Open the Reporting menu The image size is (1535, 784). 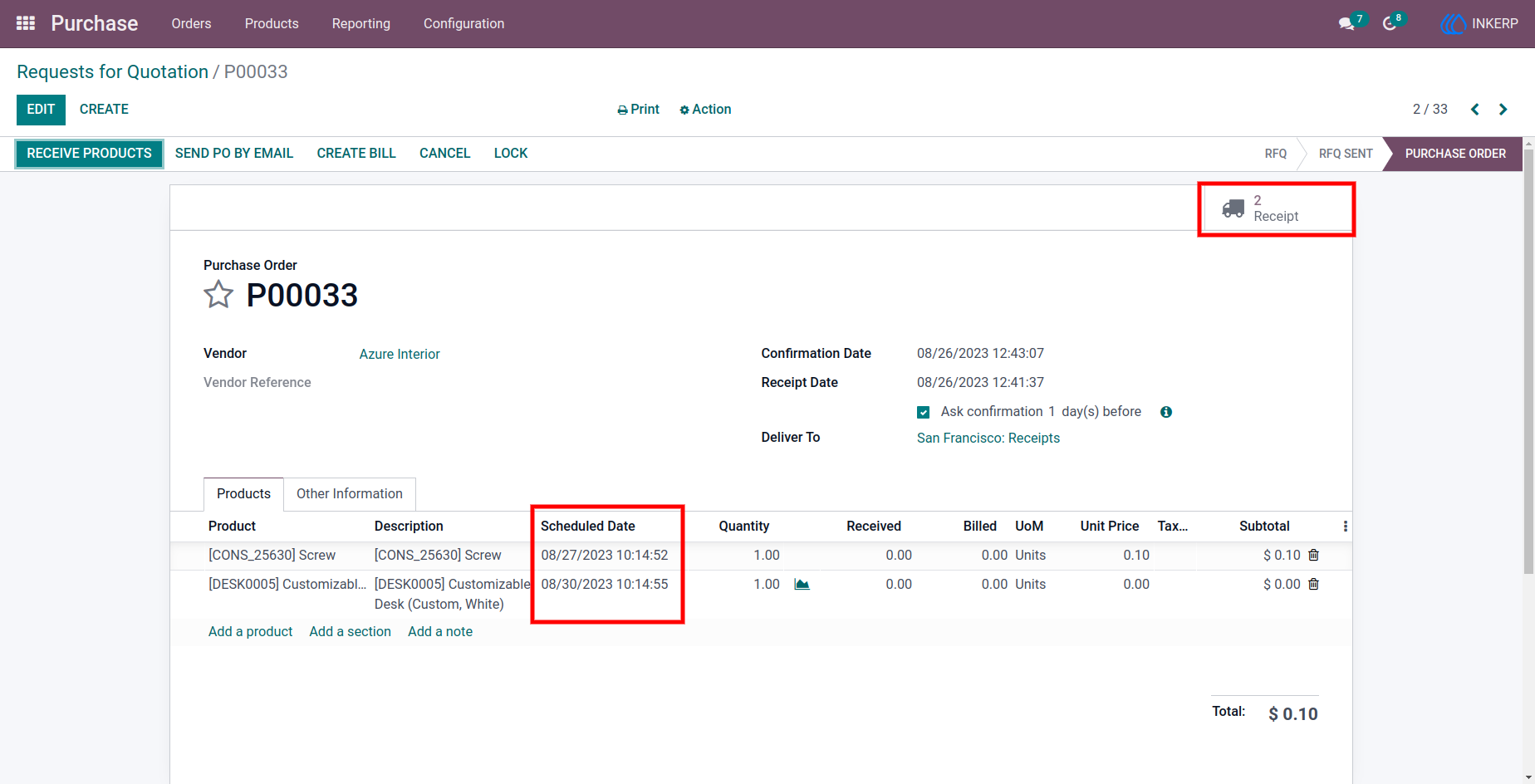(361, 23)
